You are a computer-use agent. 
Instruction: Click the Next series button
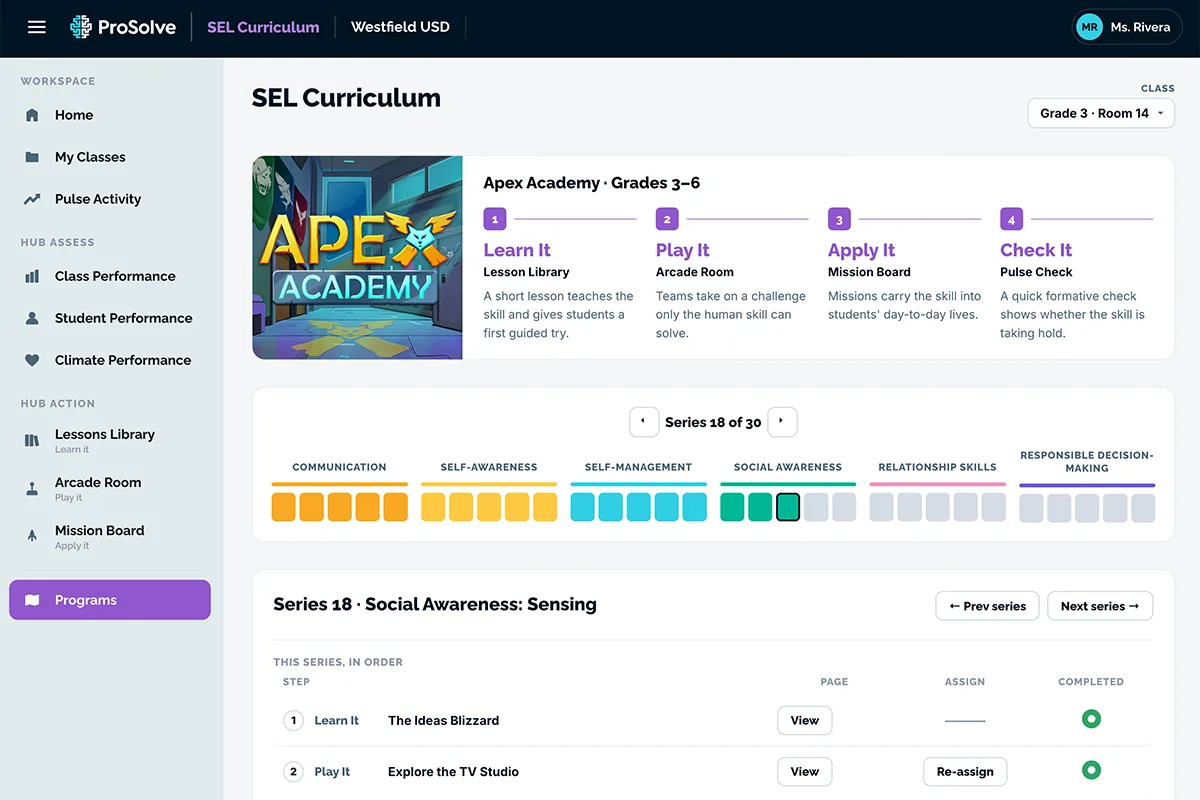1100,606
